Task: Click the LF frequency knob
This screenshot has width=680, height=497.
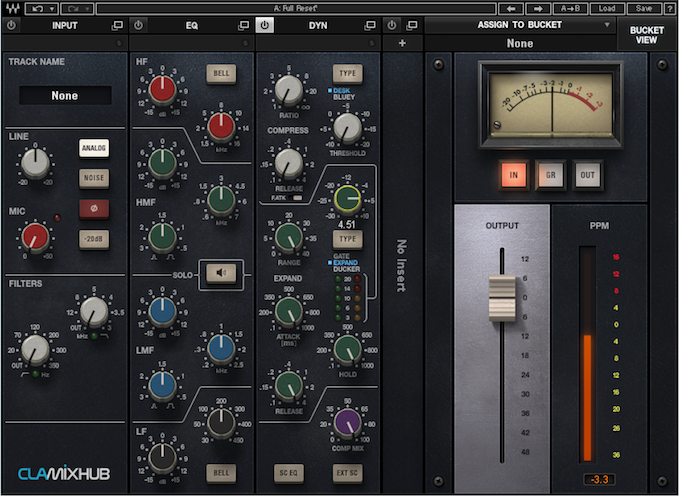Action: coord(221,423)
